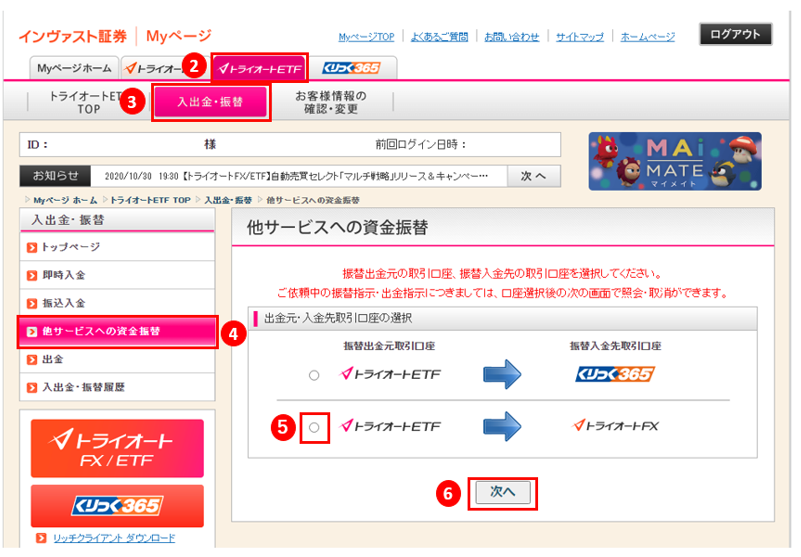Open 即時入金 in the side menu

(x=117, y=275)
